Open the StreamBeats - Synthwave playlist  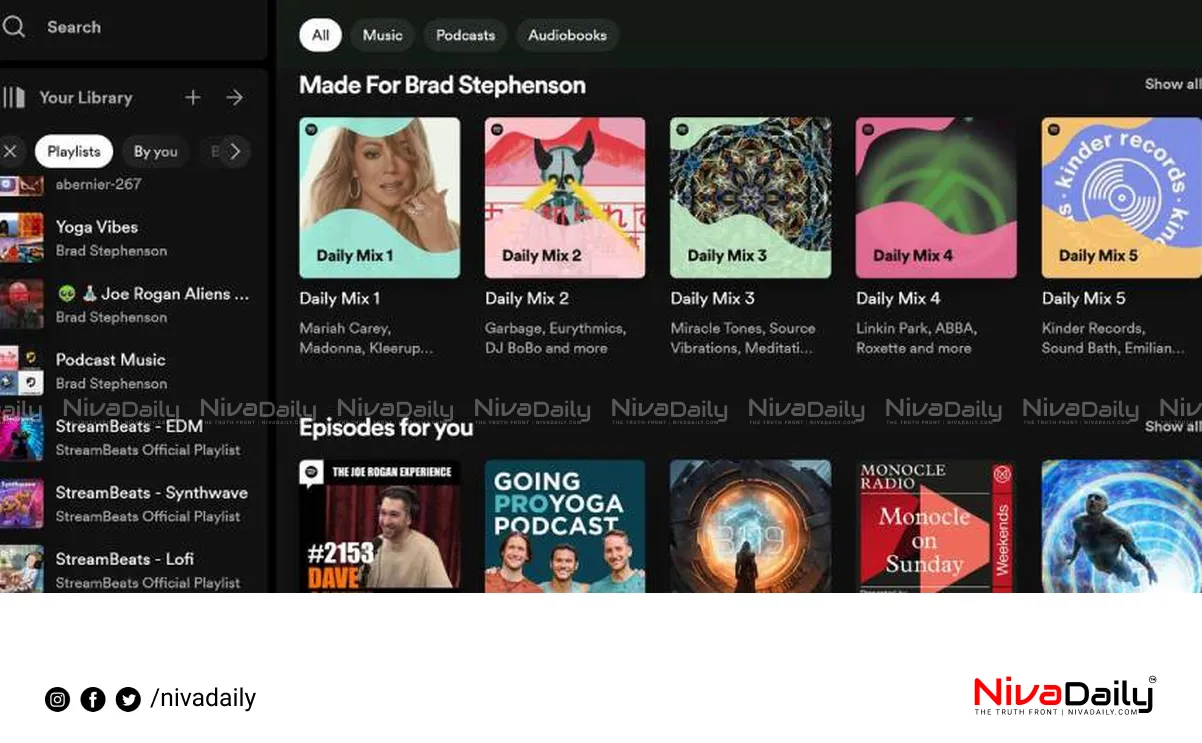point(130,503)
